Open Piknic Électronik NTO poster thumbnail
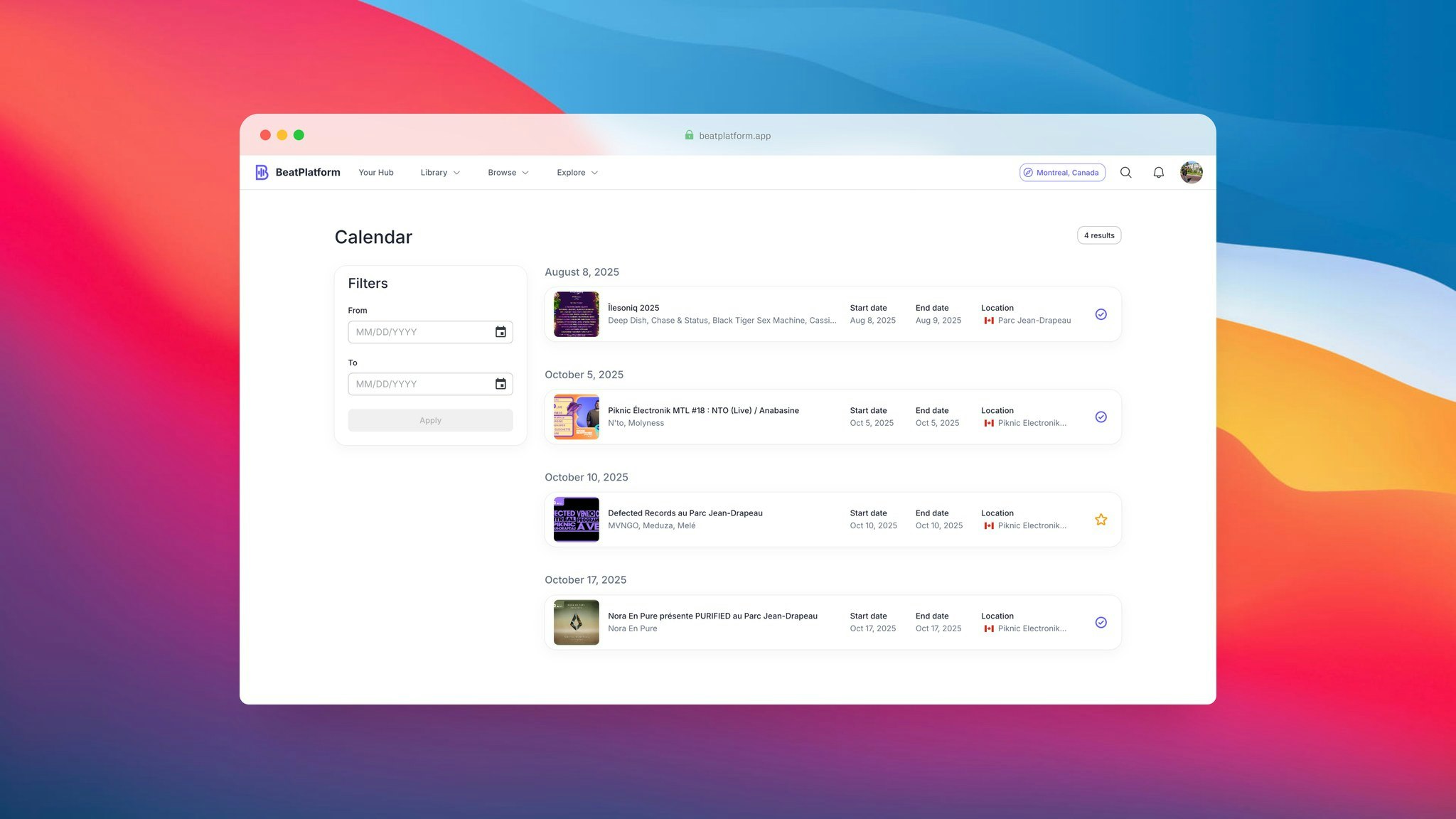1456x819 pixels. (577, 417)
